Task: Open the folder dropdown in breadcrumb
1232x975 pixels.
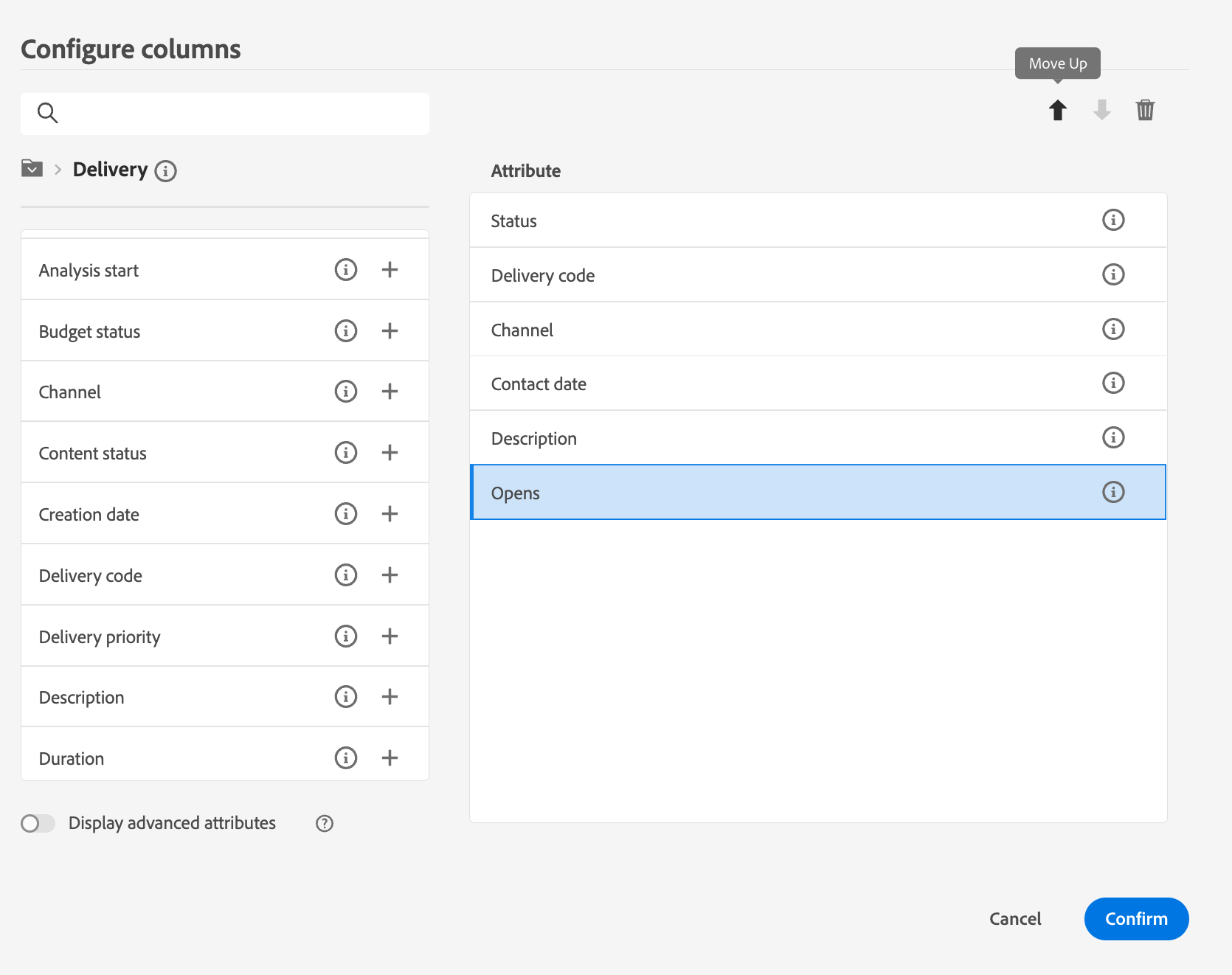Action: pyautogui.click(x=32, y=169)
